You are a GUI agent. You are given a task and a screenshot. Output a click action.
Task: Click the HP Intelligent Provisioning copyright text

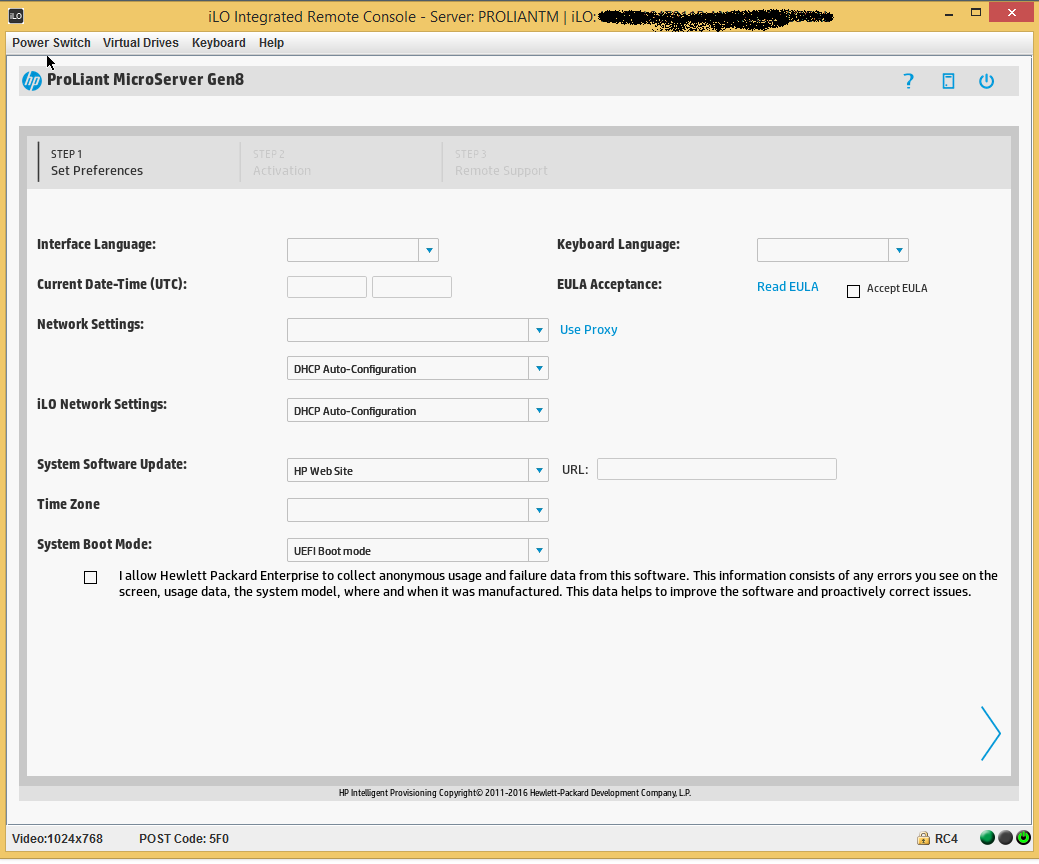[515, 792]
